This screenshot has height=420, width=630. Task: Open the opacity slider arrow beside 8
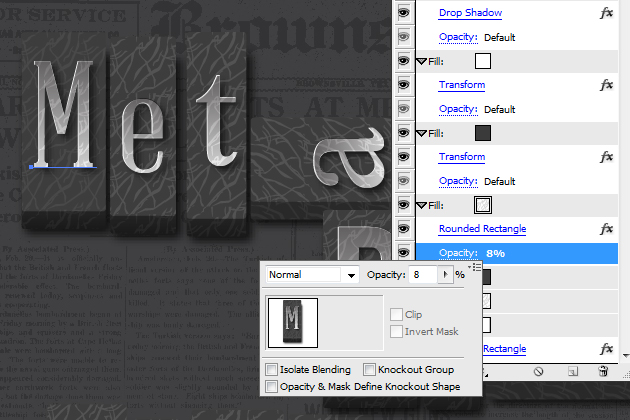pos(445,275)
